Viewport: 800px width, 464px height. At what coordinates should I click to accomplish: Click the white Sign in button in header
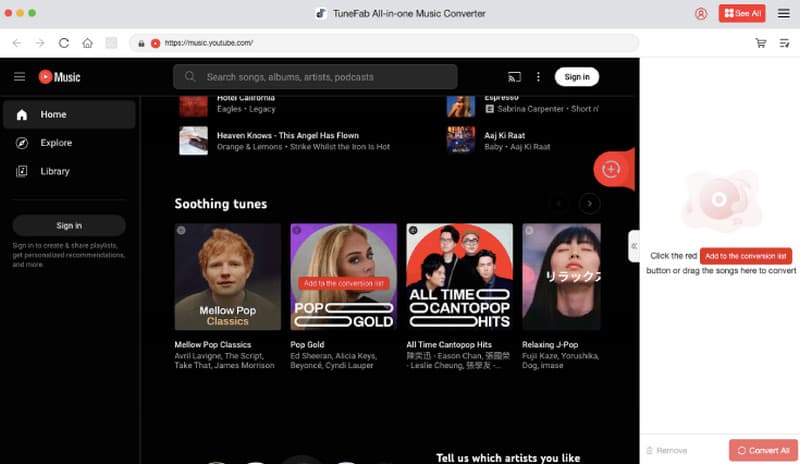click(x=577, y=77)
